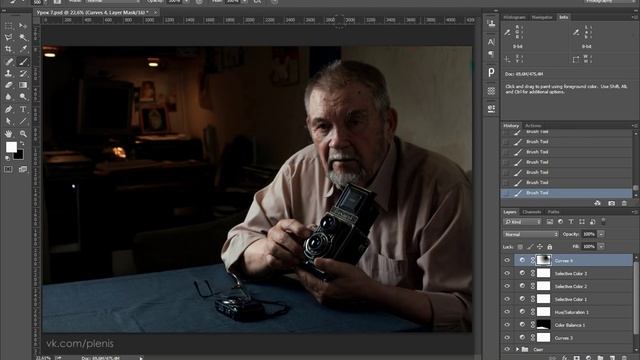The width and height of the screenshot is (640, 360).
Task: Switch to the Navigator tab
Action: [x=542, y=17]
